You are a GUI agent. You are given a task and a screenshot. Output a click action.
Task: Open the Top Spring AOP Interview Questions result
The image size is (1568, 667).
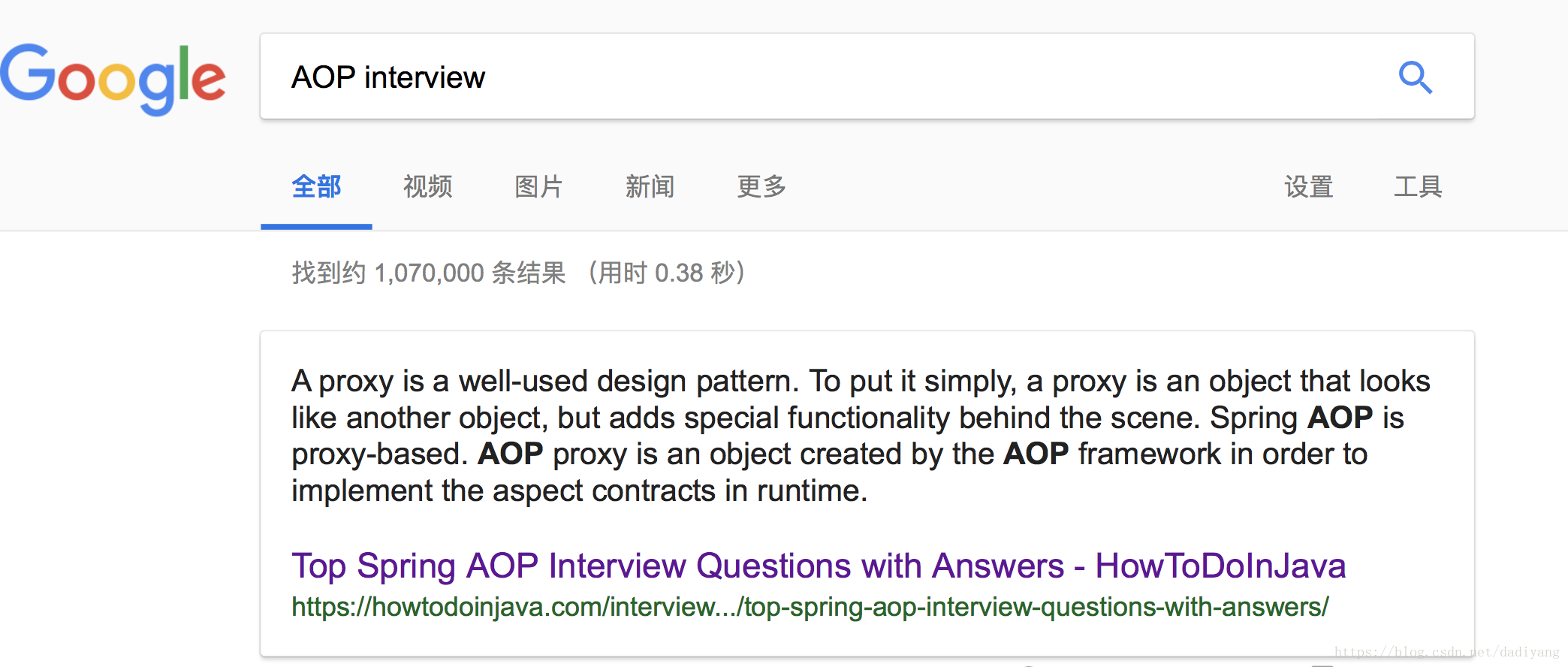[818, 566]
